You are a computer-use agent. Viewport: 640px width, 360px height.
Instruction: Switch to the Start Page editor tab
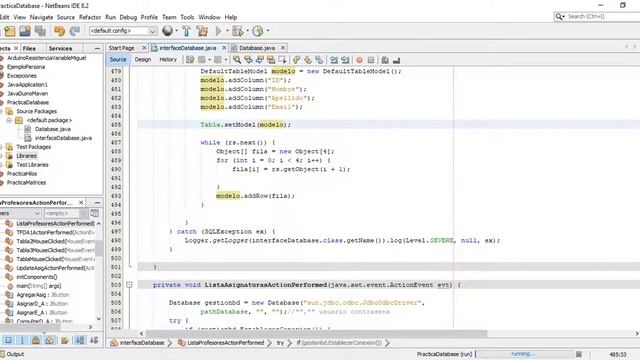pyautogui.click(x=122, y=48)
